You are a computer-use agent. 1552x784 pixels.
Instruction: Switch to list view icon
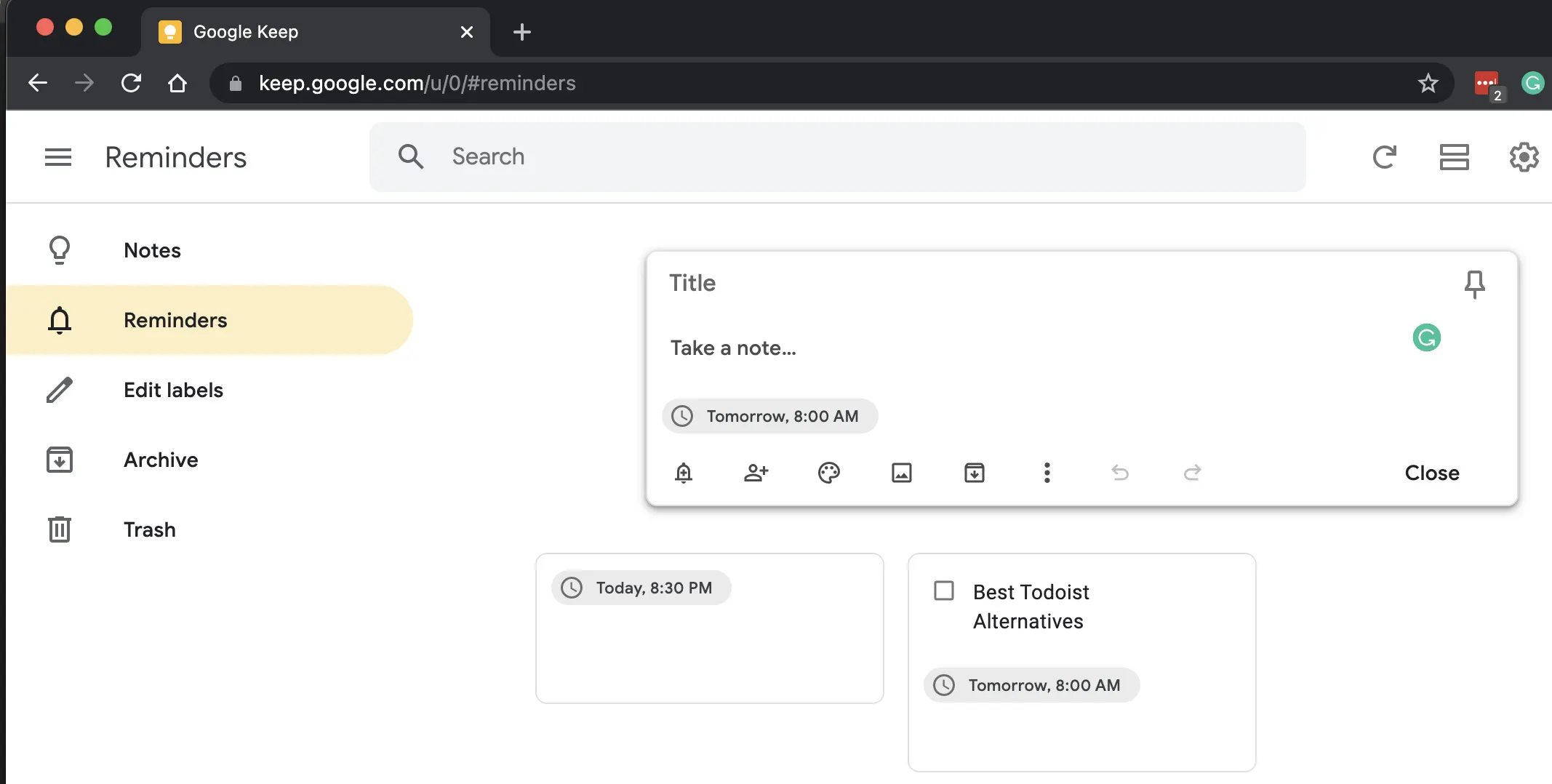(1454, 157)
